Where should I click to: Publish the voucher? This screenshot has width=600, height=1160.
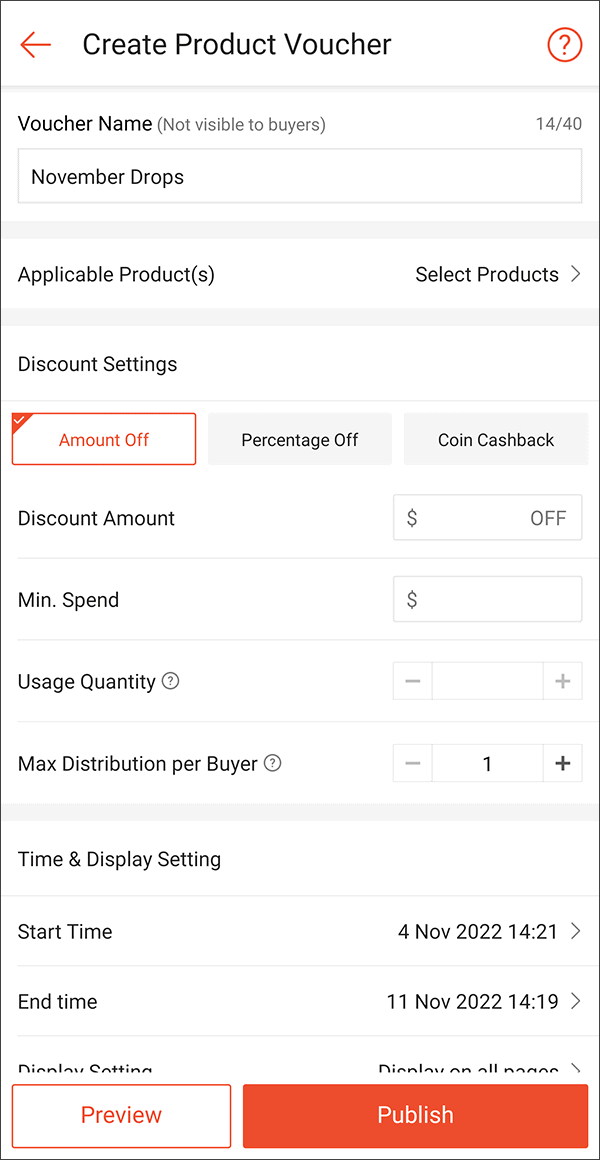[x=415, y=1116]
